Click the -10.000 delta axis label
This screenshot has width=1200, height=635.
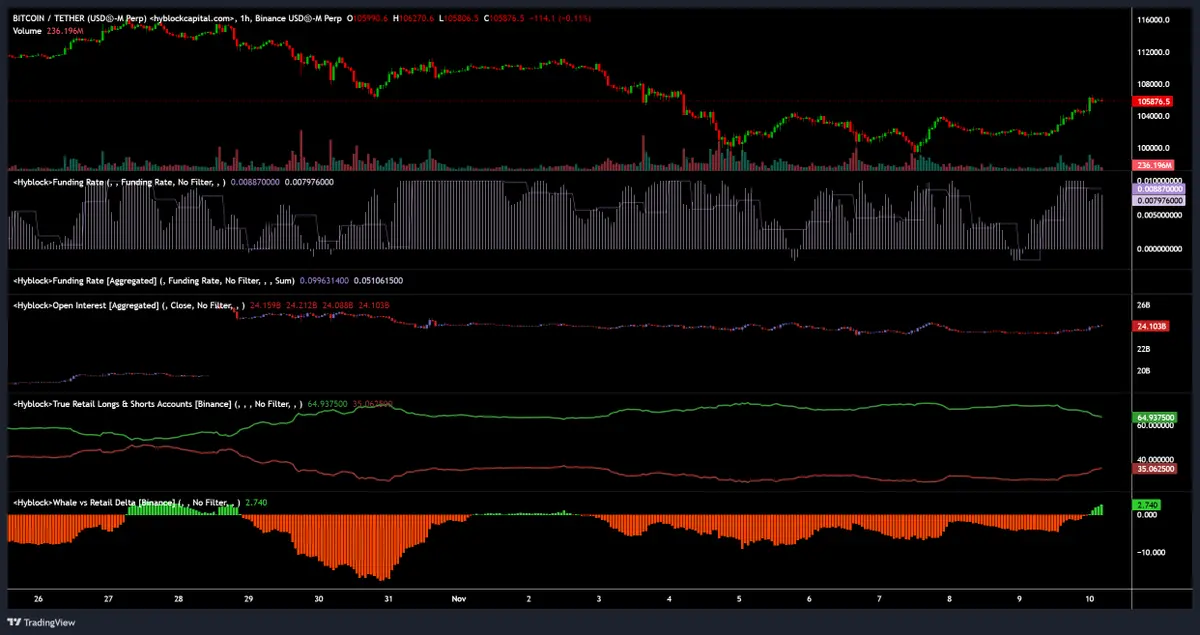point(1150,552)
